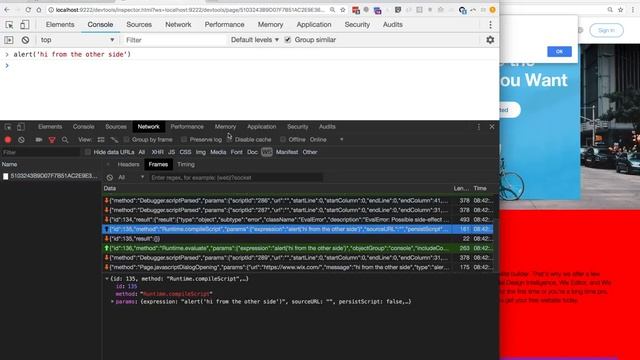Open the Default levels dropdown

(255, 40)
